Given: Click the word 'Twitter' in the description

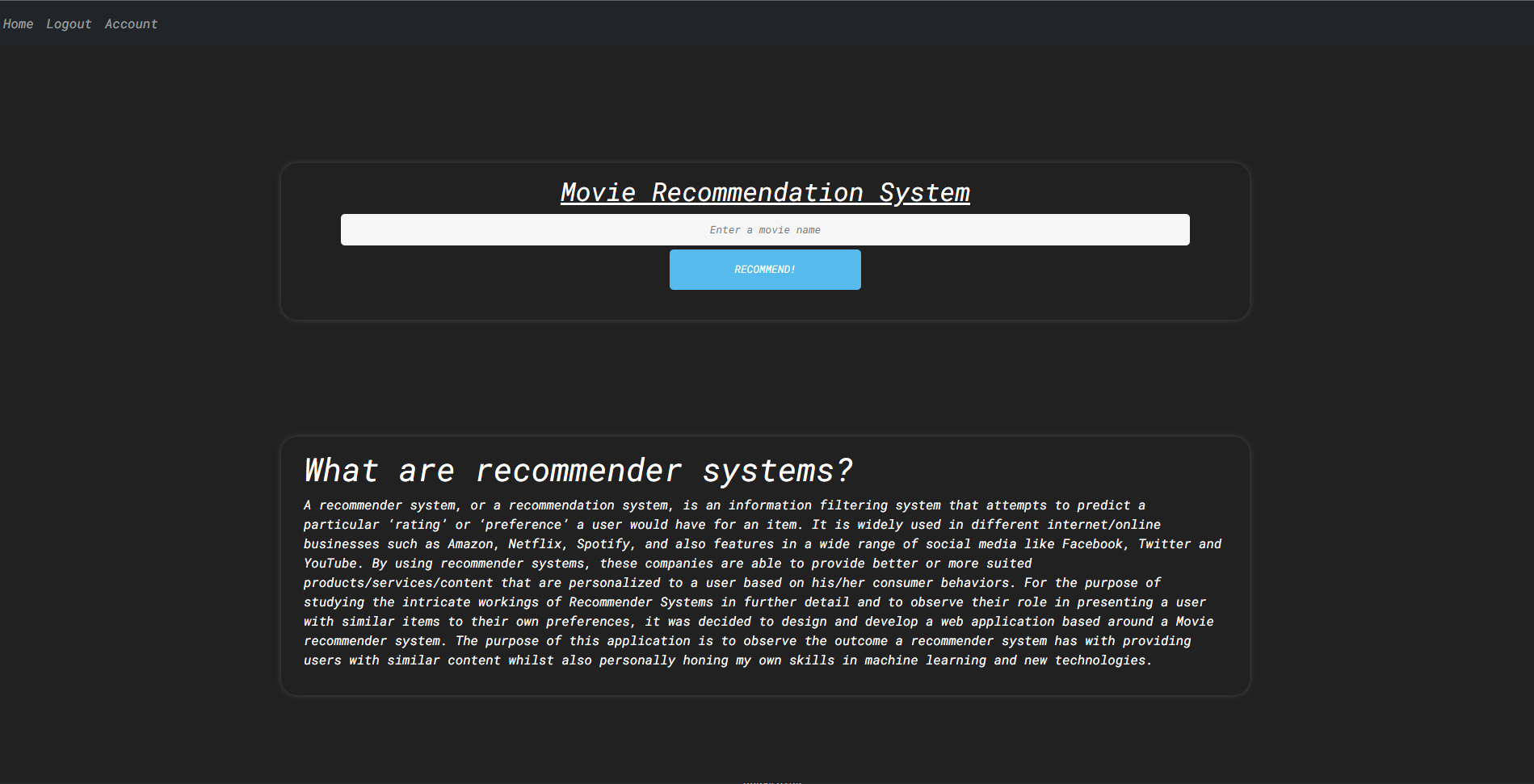Looking at the screenshot, I should tap(1163, 544).
